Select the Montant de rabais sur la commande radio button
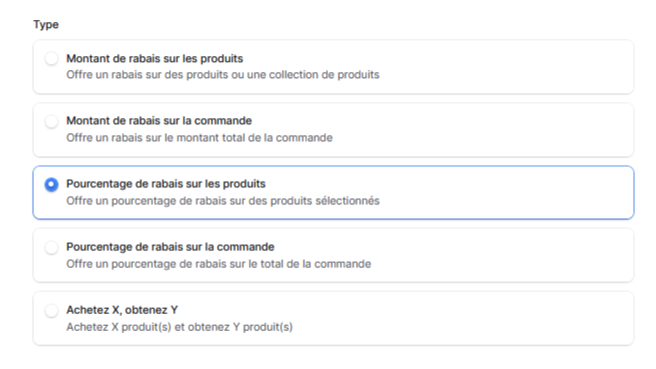Screen dimensions: 656x369 (51, 121)
